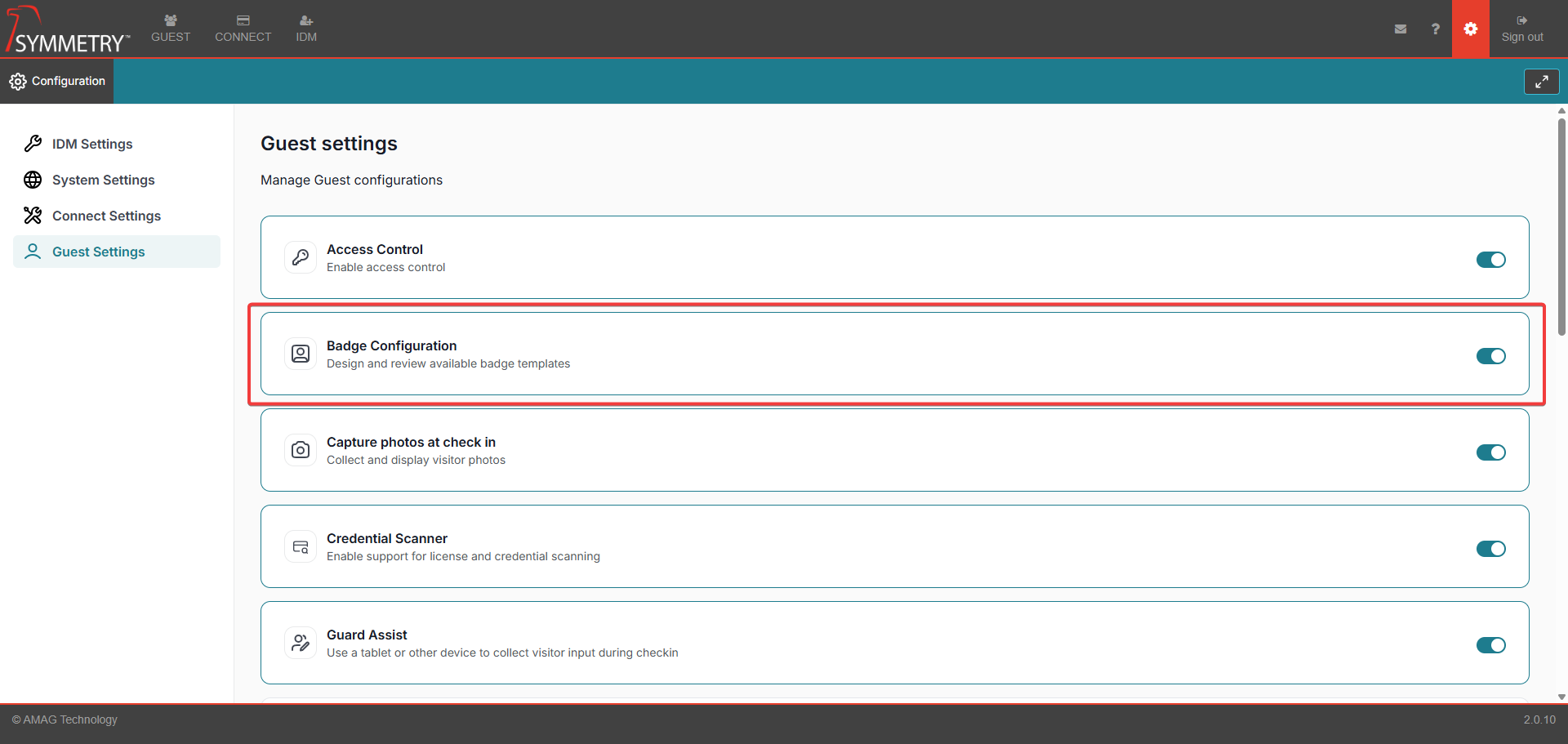Open the messages envelope icon
This screenshot has height=744, width=1568.
pos(1401,29)
